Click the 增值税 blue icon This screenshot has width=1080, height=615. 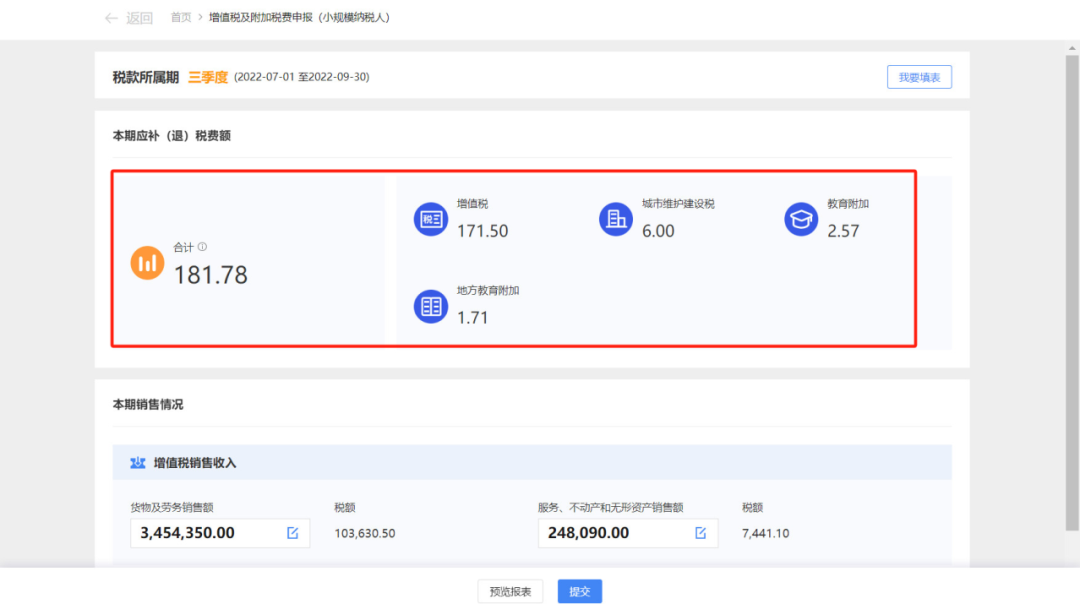pos(431,219)
